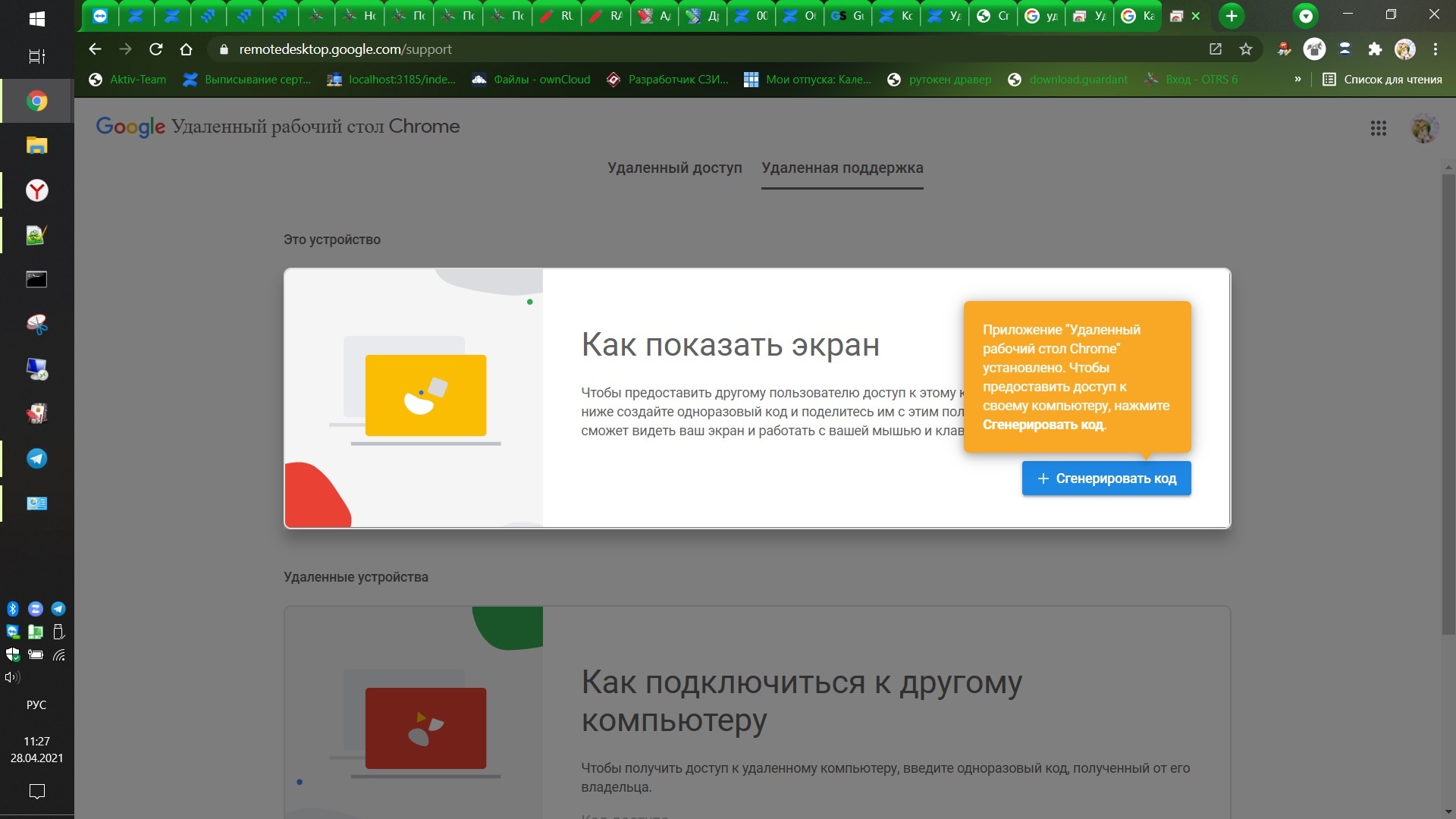The image size is (1456, 819).
Task: Open the command prompt taskbar icon
Action: point(36,280)
